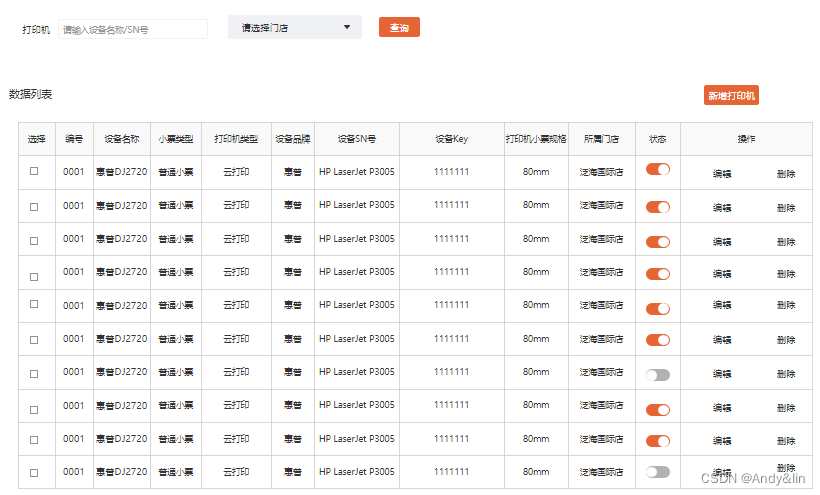The height and width of the screenshot is (495, 820).
Task: Click the 新增打印机 add printer button
Action: point(731,96)
